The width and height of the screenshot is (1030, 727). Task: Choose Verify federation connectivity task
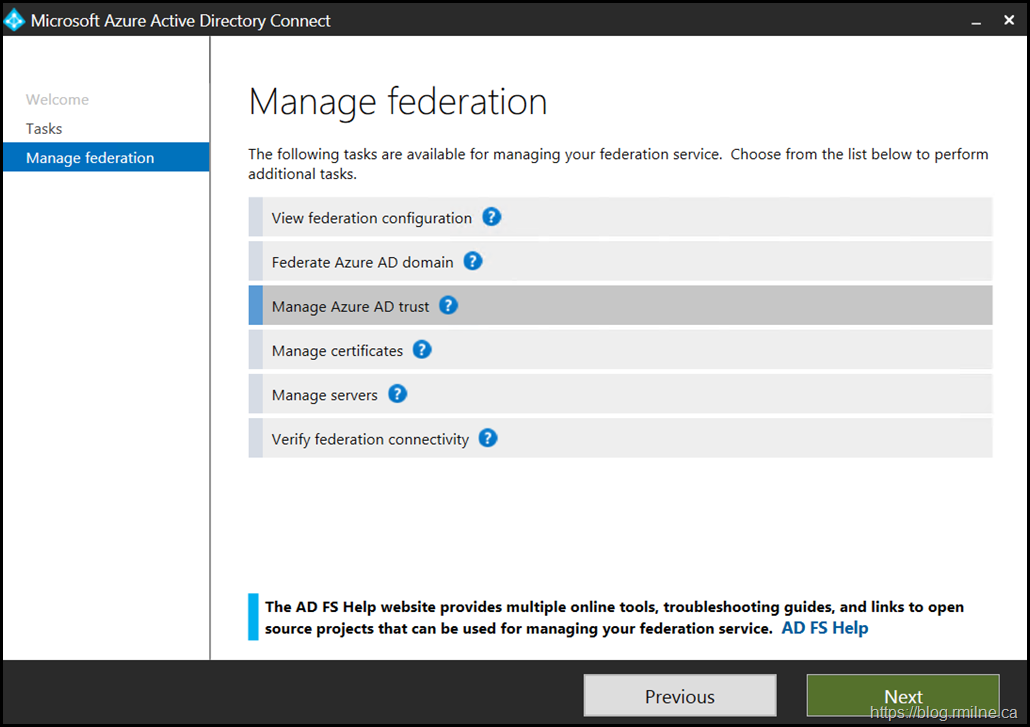tap(370, 439)
